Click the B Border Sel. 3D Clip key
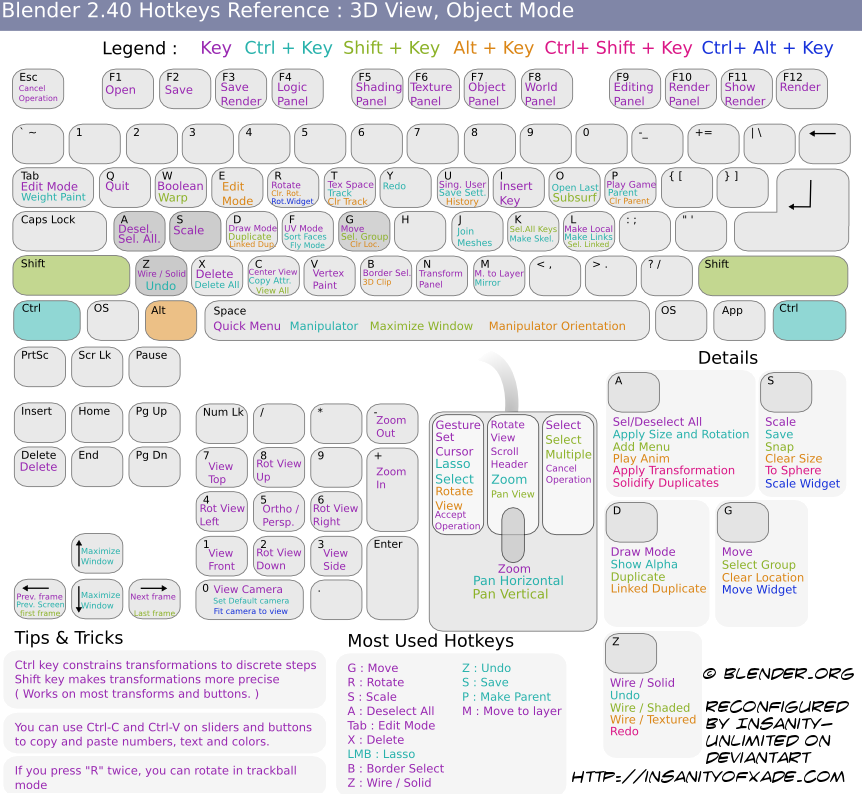This screenshot has width=862, height=799. tap(386, 275)
